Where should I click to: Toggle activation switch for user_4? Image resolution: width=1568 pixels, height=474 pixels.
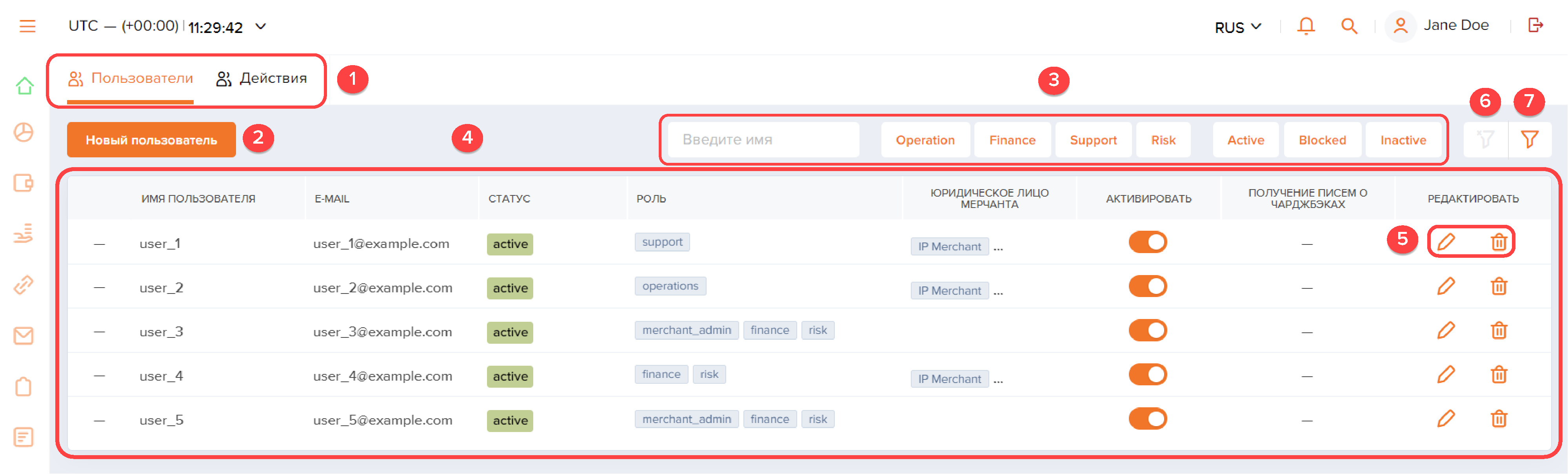[x=1147, y=374]
